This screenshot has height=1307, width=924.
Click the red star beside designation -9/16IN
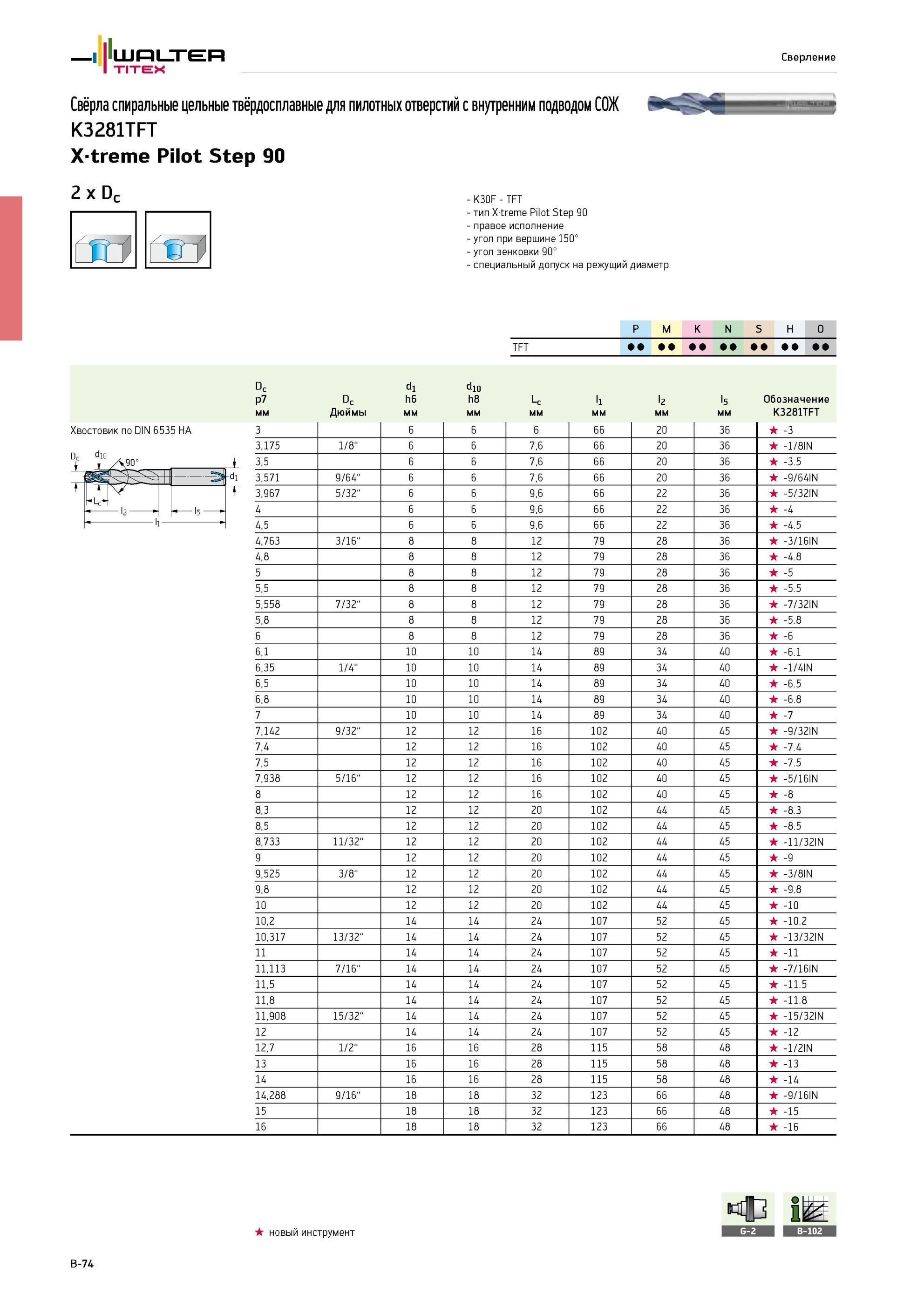click(x=773, y=1095)
